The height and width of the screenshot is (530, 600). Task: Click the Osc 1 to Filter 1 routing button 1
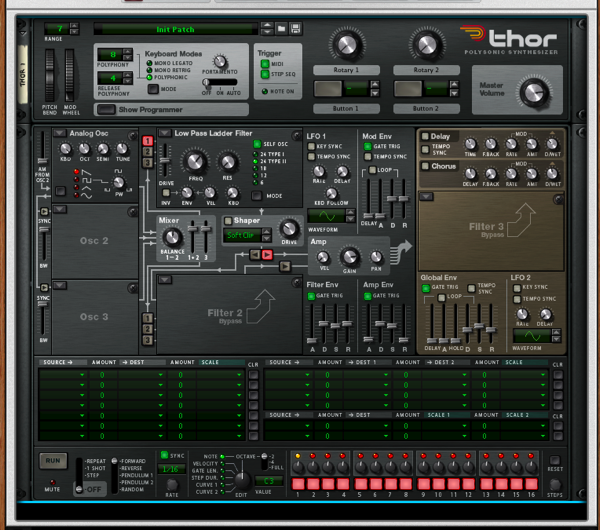147,141
